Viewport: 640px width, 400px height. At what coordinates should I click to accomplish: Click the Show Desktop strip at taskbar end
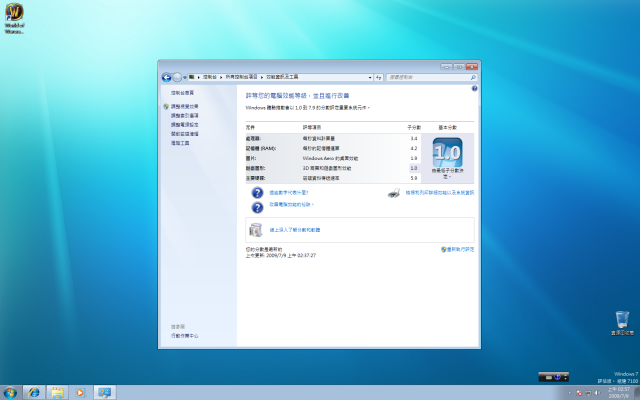[637, 393]
